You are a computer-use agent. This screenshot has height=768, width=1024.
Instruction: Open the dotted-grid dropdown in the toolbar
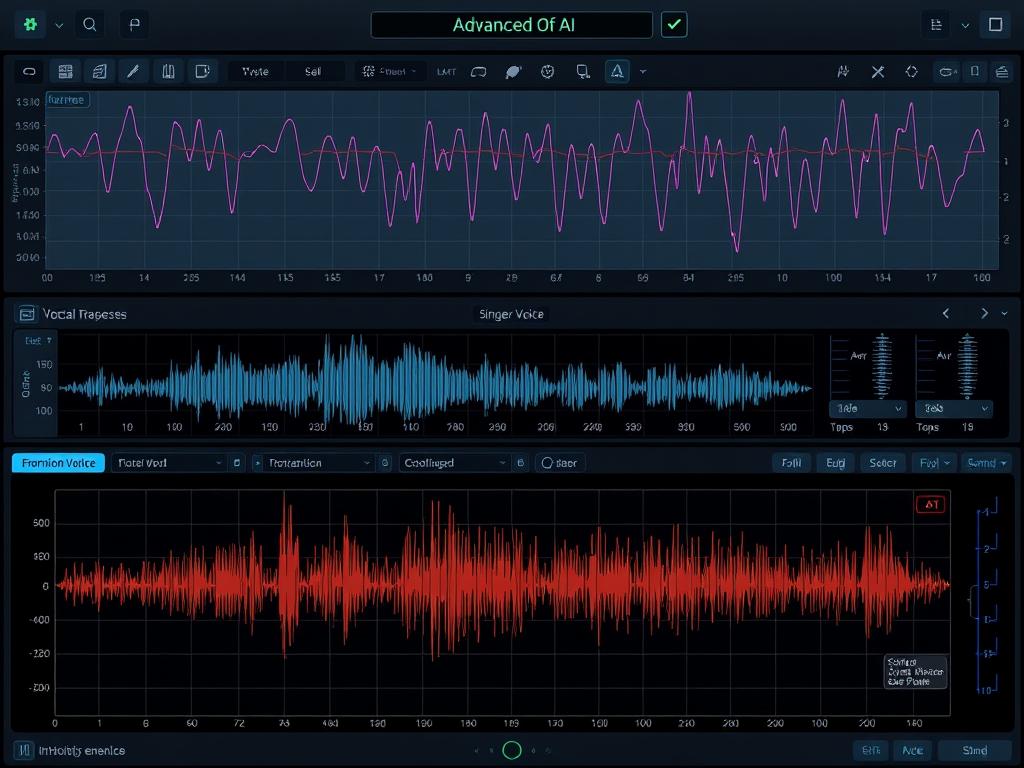point(391,71)
